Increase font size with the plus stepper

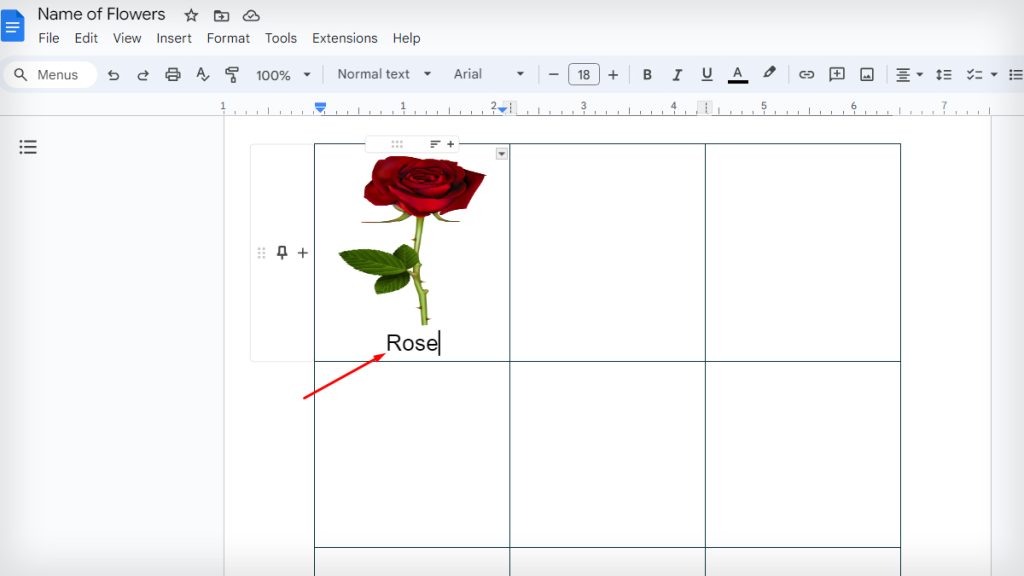611,74
